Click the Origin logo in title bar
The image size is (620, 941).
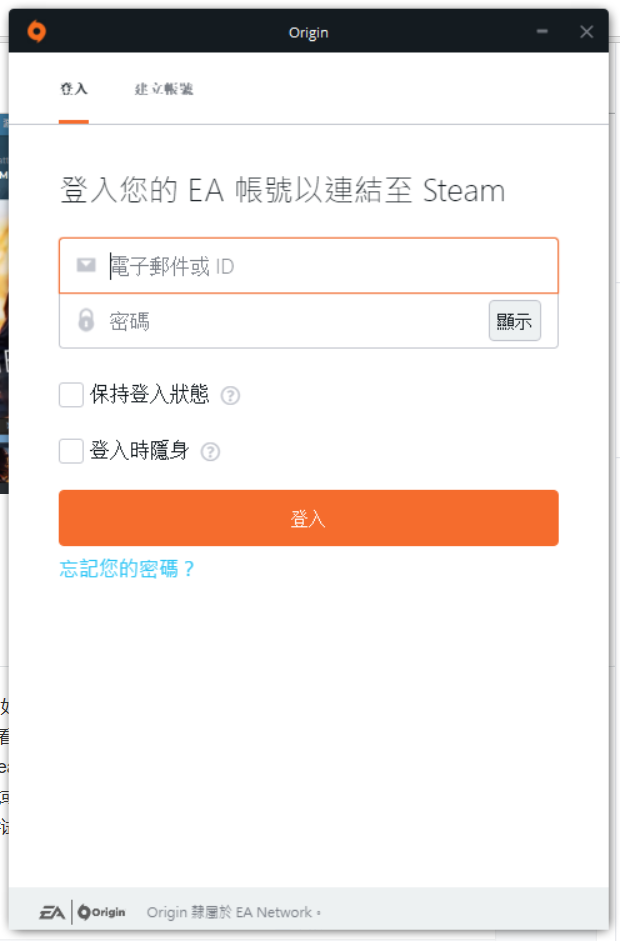[x=37, y=32]
